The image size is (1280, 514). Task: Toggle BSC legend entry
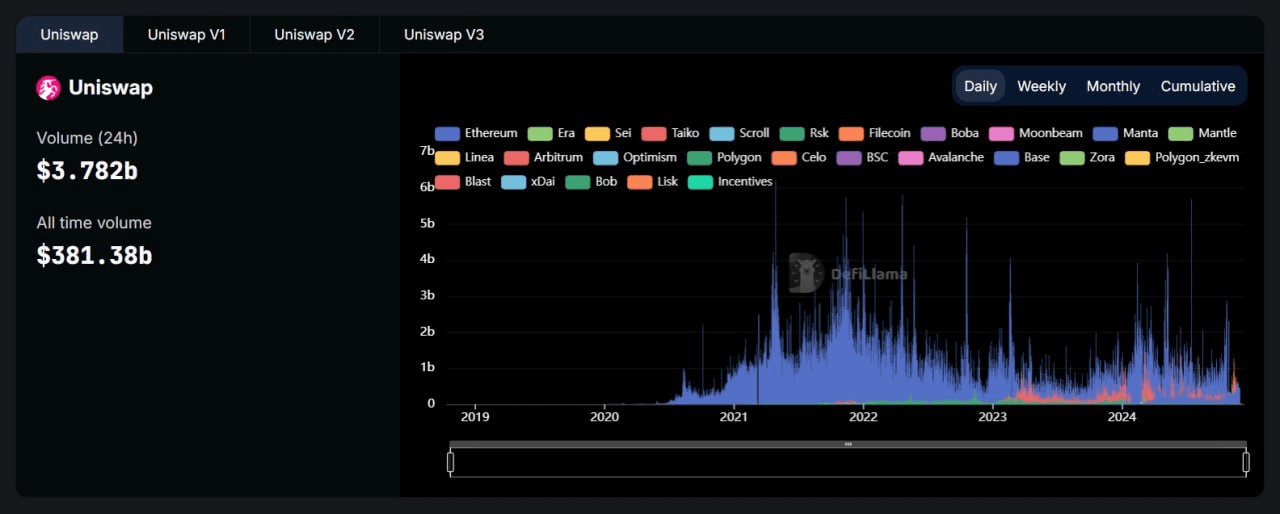coord(863,157)
